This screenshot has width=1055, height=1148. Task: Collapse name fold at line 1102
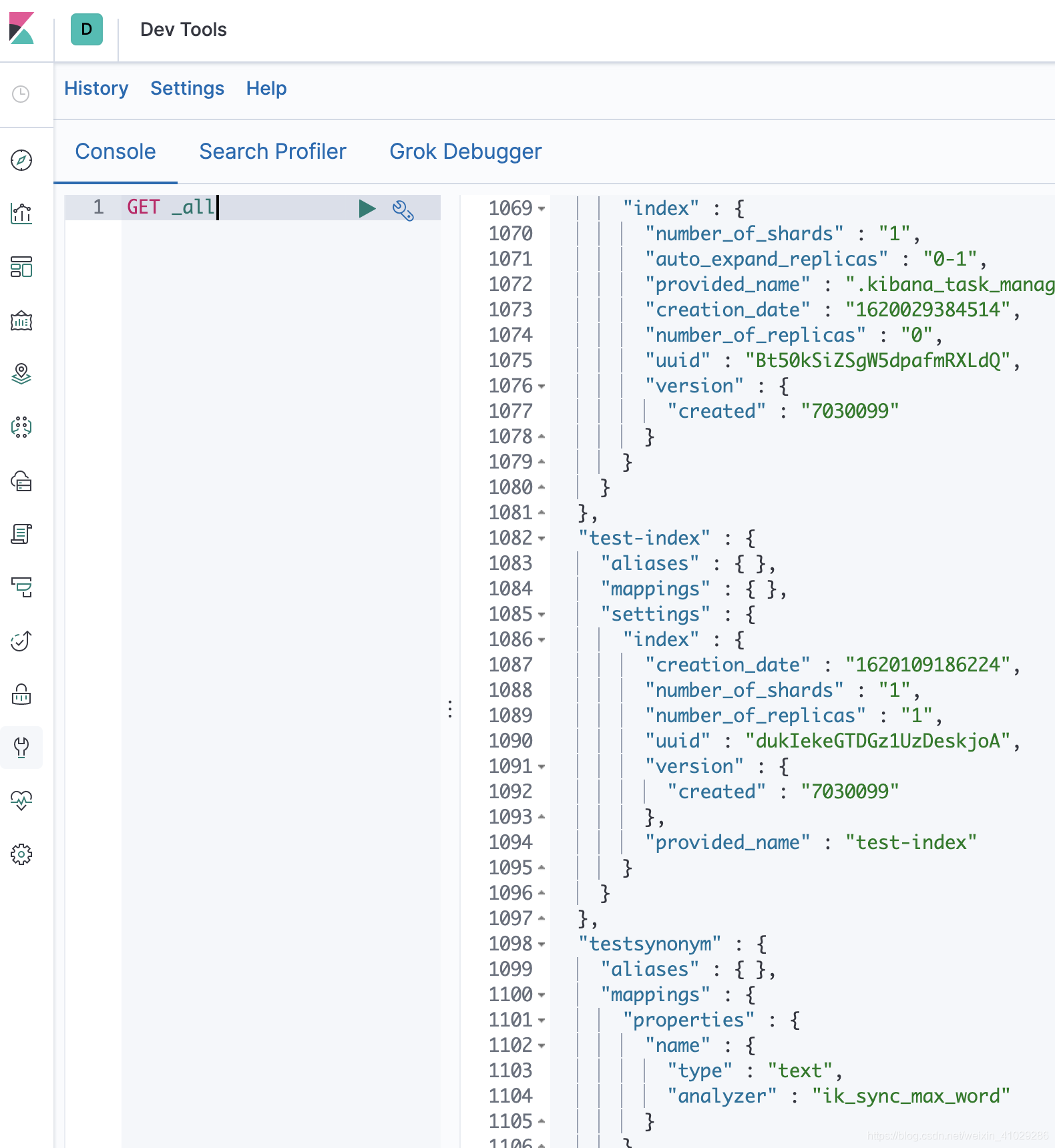click(542, 1046)
